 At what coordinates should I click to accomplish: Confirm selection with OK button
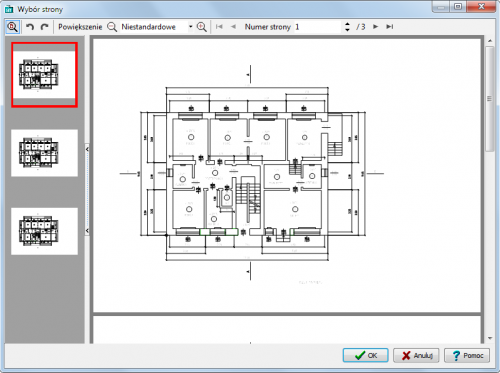366,355
